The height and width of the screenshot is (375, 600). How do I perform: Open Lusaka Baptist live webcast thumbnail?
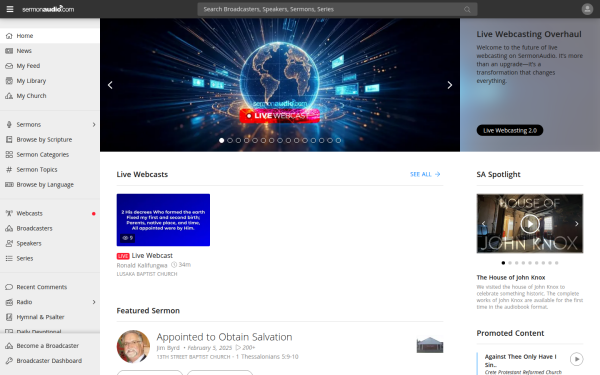click(x=163, y=220)
